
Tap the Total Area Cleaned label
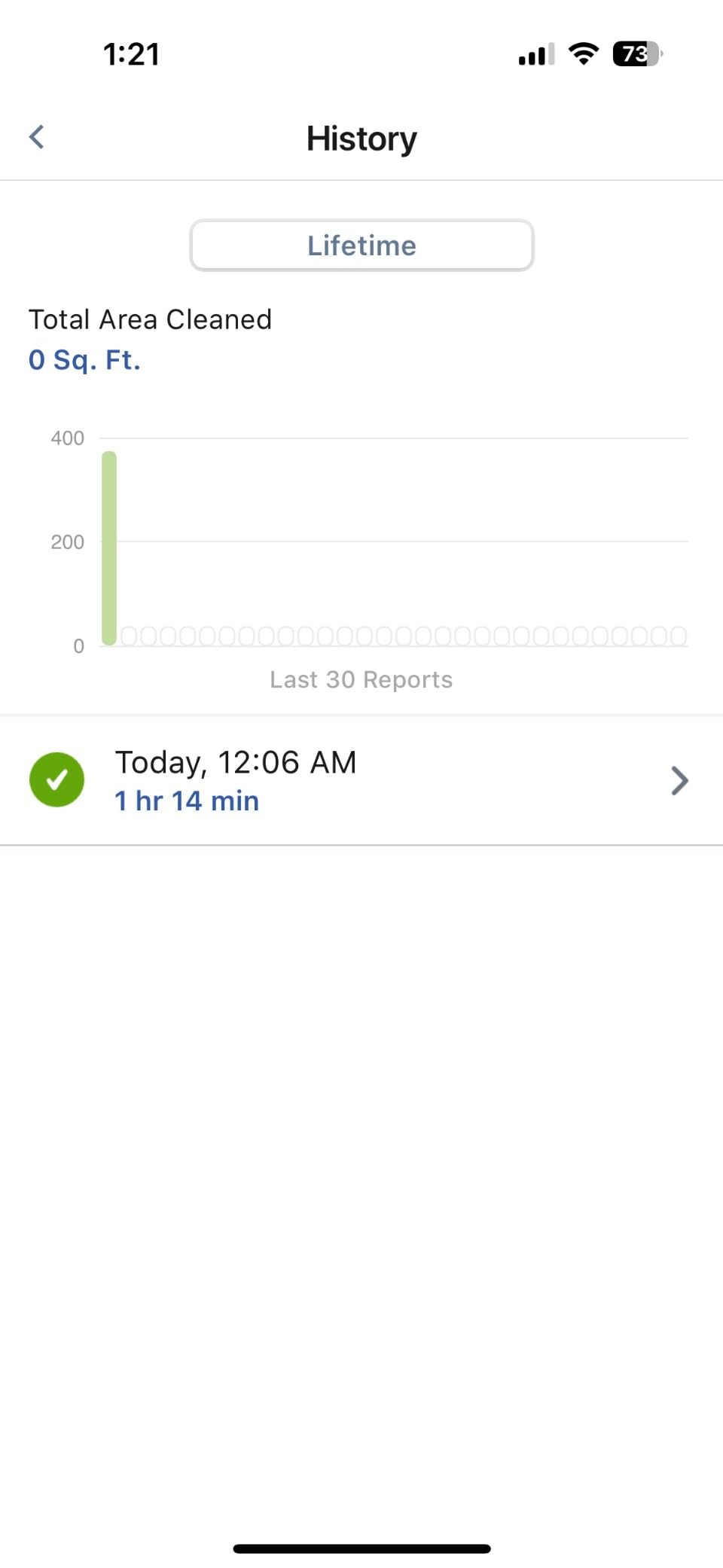pos(150,319)
